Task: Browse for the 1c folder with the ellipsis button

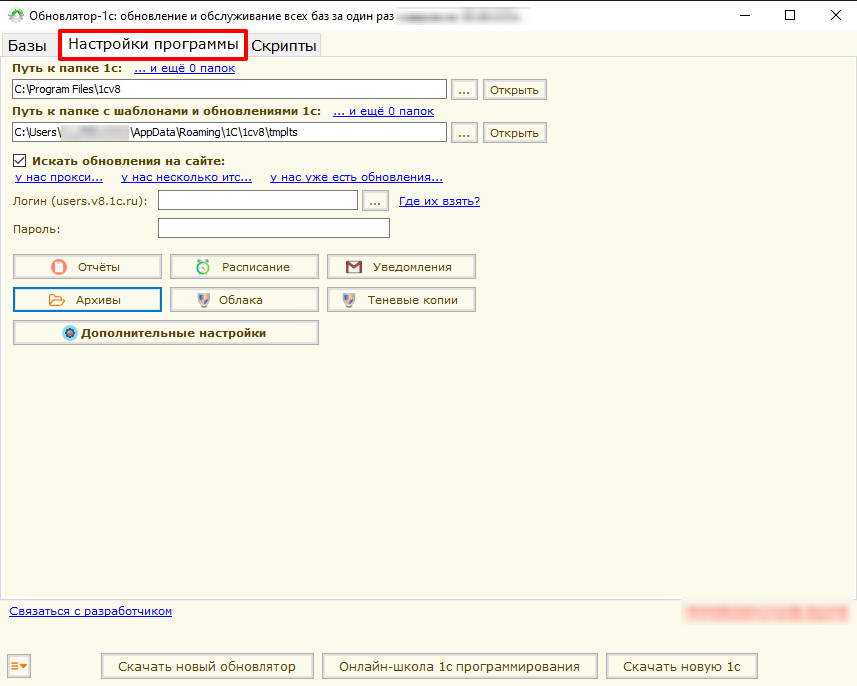Action: [464, 90]
